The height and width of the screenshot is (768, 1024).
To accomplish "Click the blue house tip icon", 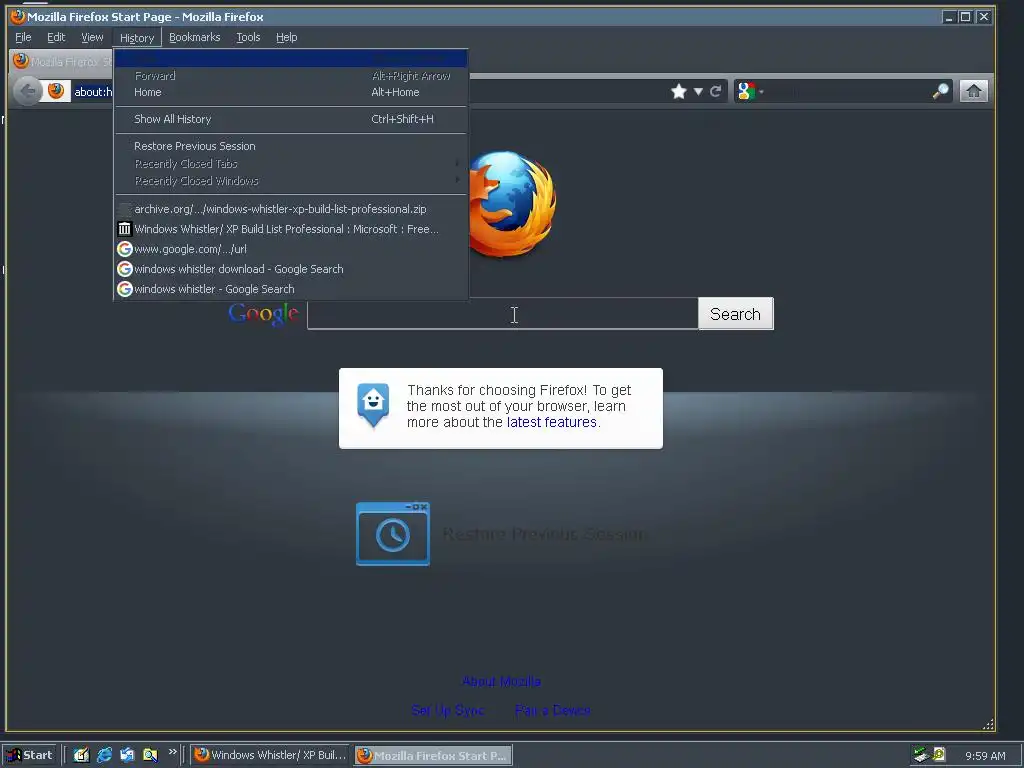I will tap(373, 405).
